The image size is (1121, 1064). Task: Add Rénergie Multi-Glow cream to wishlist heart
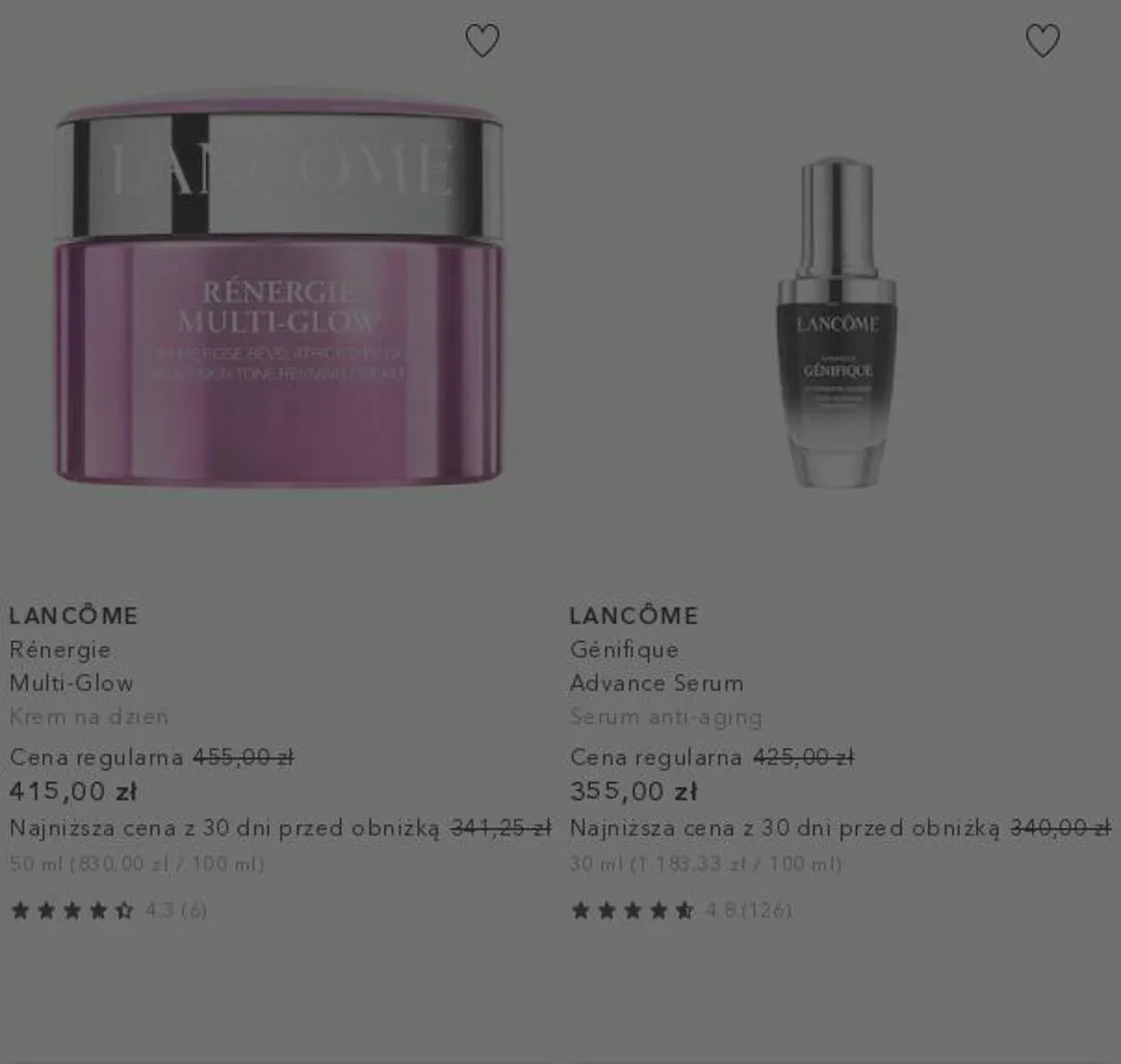point(482,40)
